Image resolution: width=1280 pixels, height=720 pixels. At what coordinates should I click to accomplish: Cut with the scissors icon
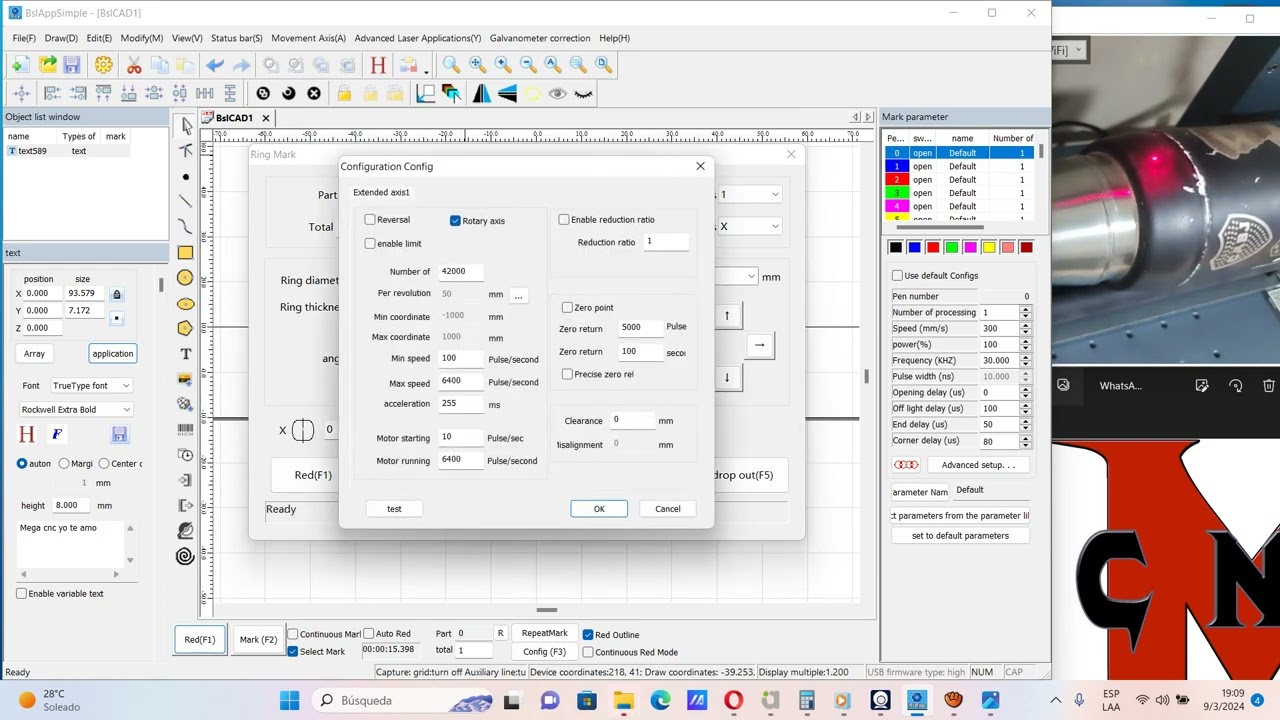(x=134, y=65)
